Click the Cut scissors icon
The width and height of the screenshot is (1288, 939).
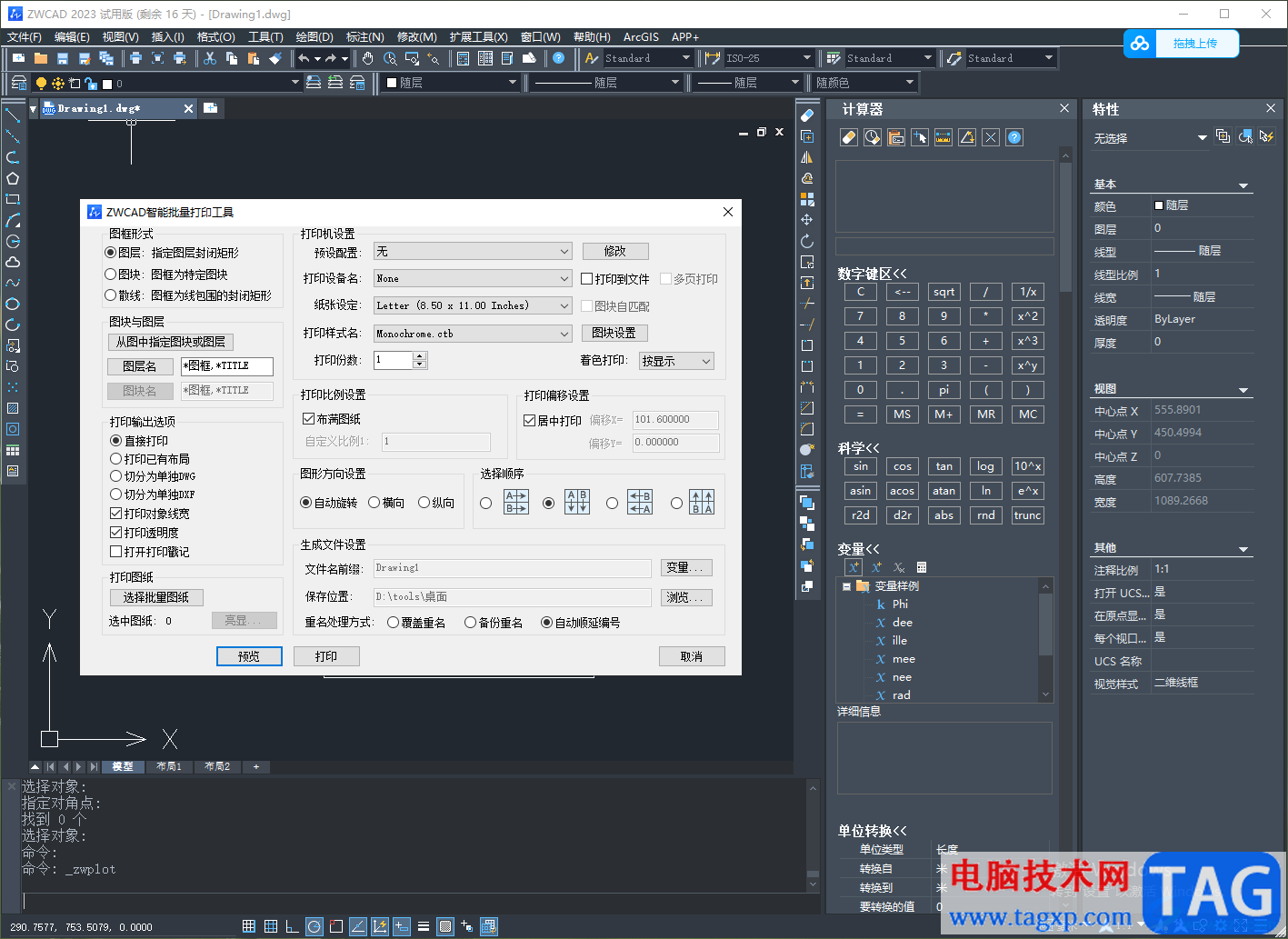209,58
